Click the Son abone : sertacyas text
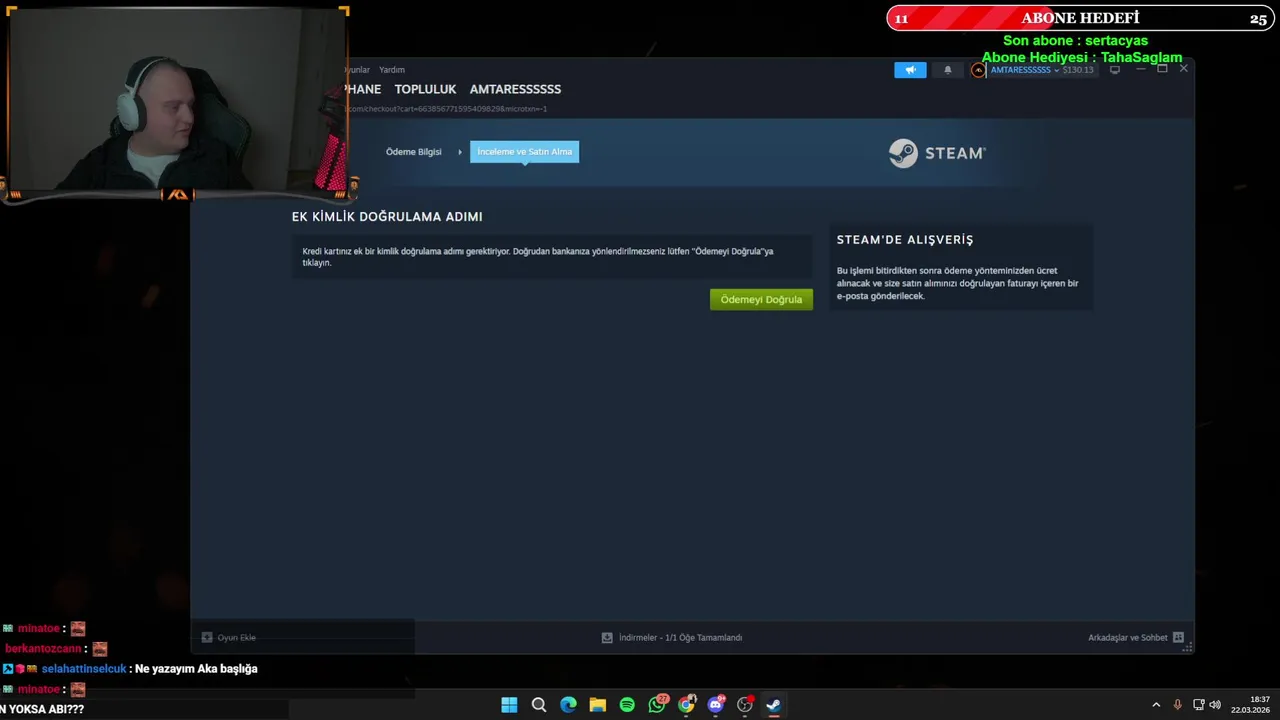 click(x=1075, y=41)
